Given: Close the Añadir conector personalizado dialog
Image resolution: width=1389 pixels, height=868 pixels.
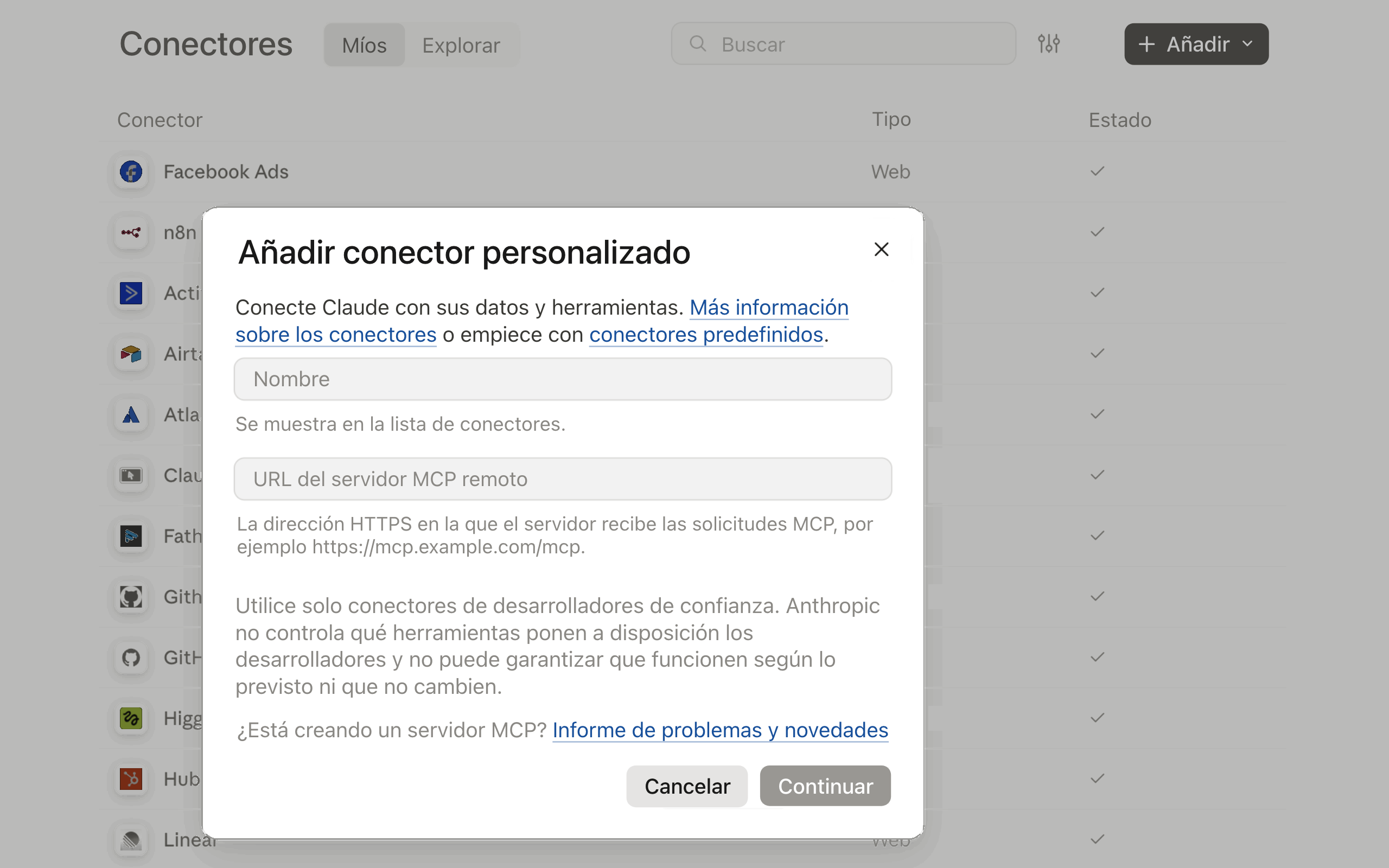Looking at the screenshot, I should click(881, 249).
